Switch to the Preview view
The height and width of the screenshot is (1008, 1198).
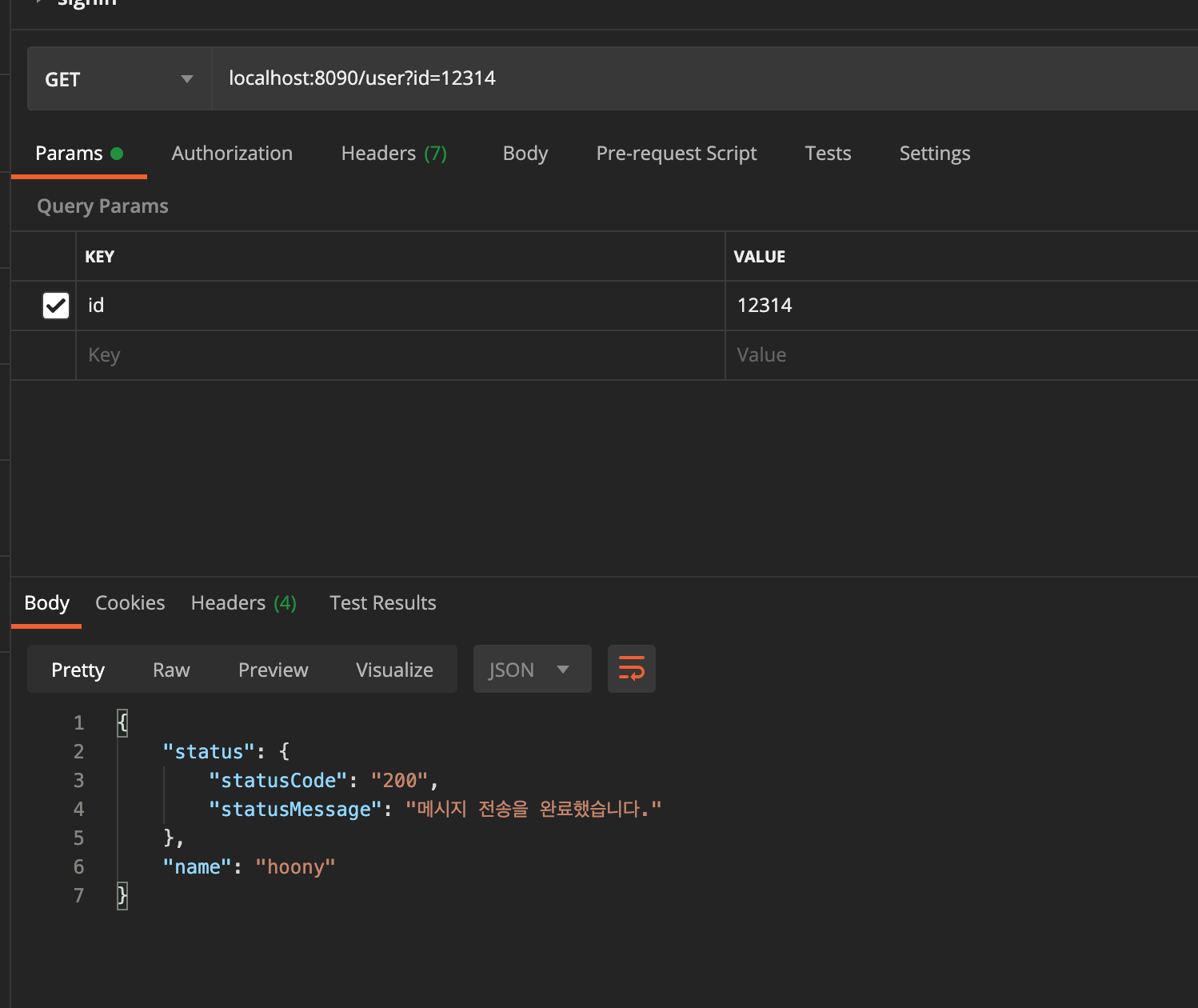pos(274,670)
